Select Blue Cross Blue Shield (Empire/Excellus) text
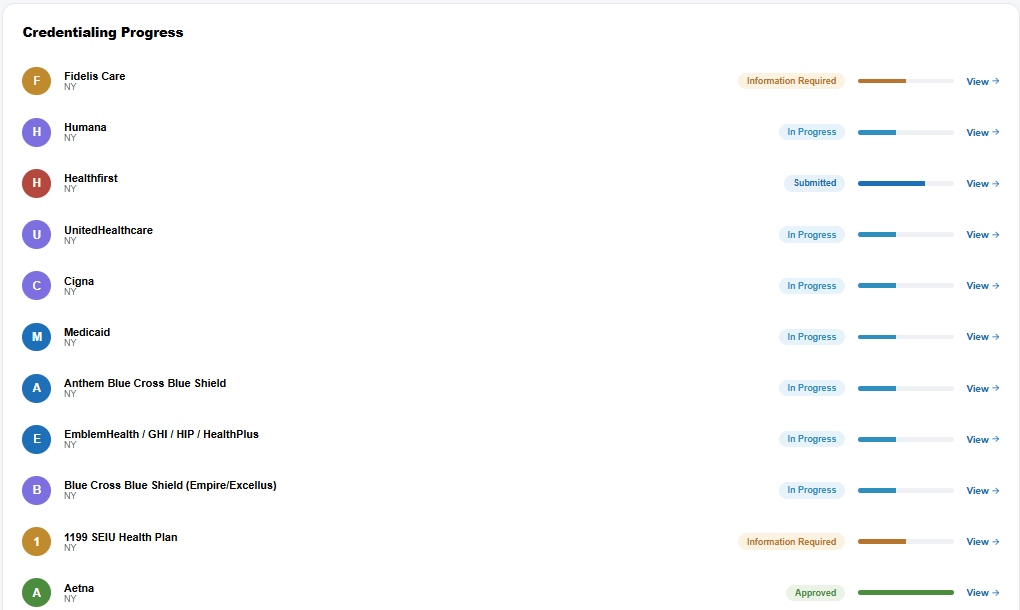Viewport: 1020px width, 610px height. (x=170, y=486)
